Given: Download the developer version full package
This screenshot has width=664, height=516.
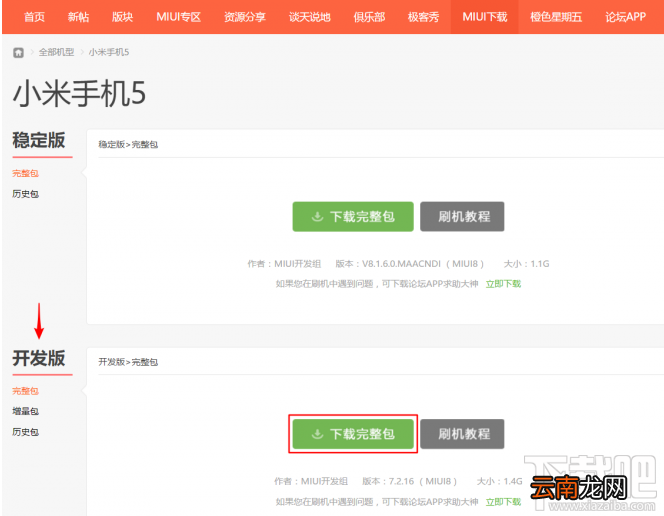Looking at the screenshot, I should click(353, 434).
